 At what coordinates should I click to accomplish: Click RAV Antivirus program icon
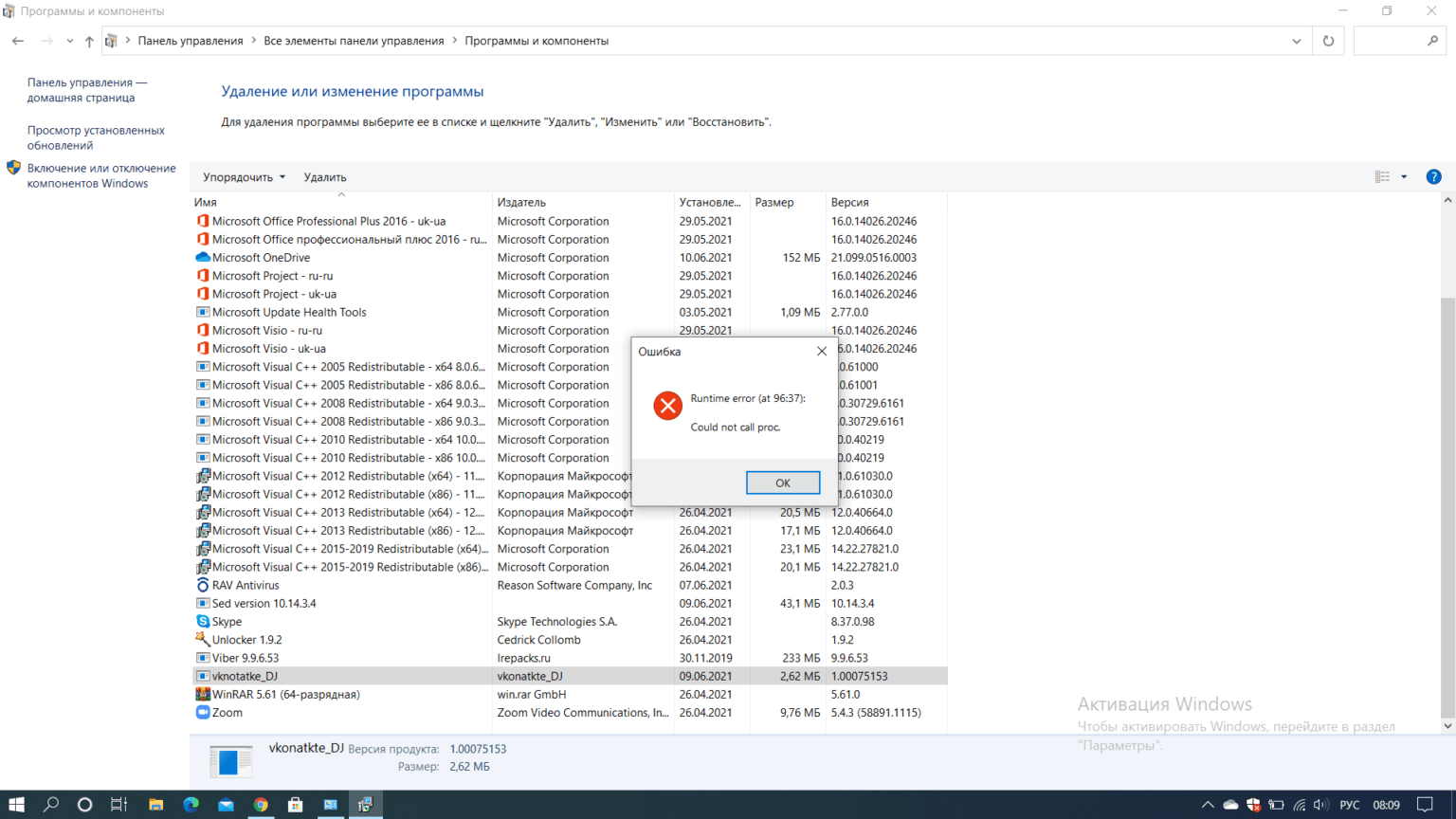[202, 585]
